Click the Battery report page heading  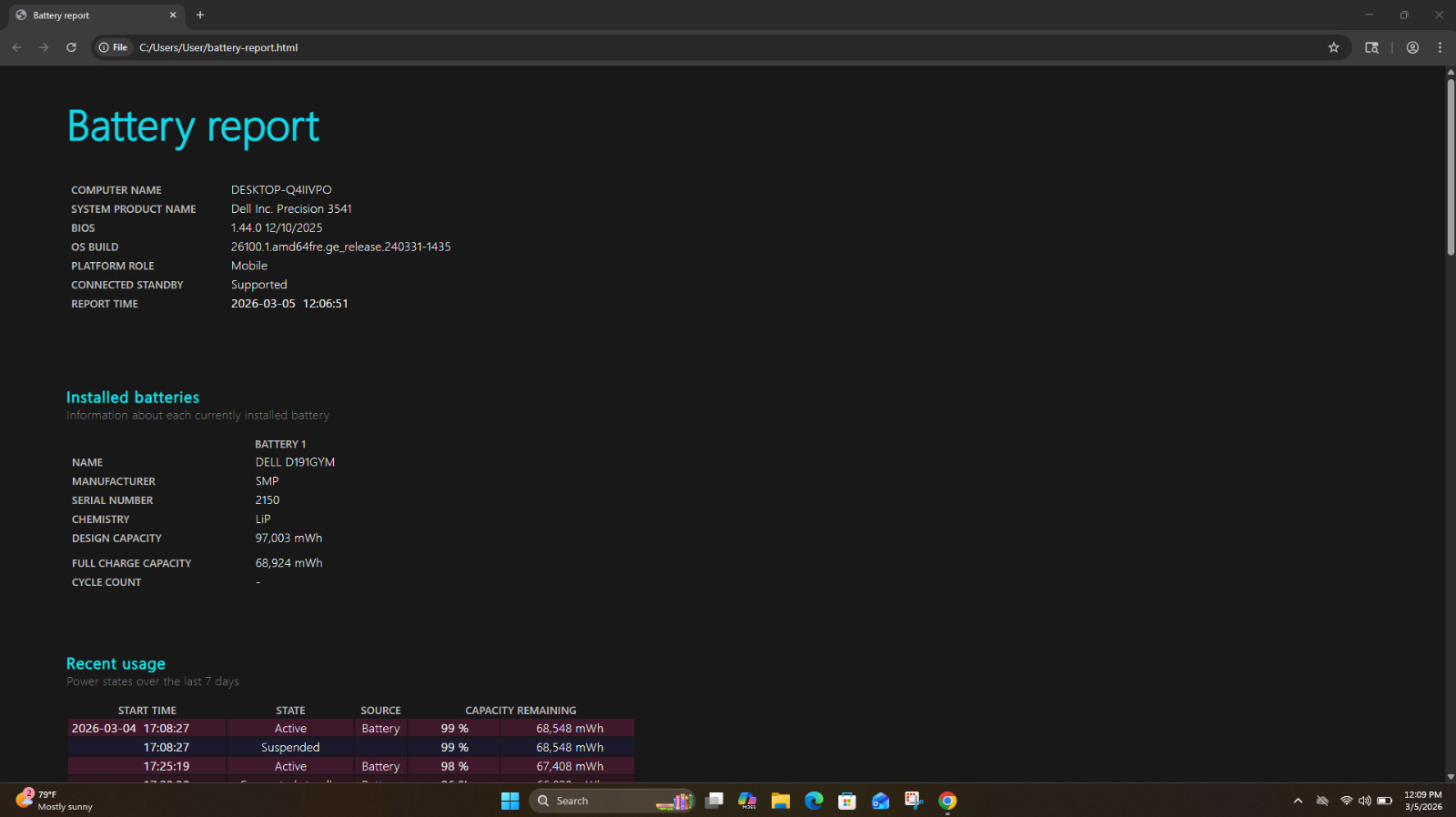[x=193, y=127]
